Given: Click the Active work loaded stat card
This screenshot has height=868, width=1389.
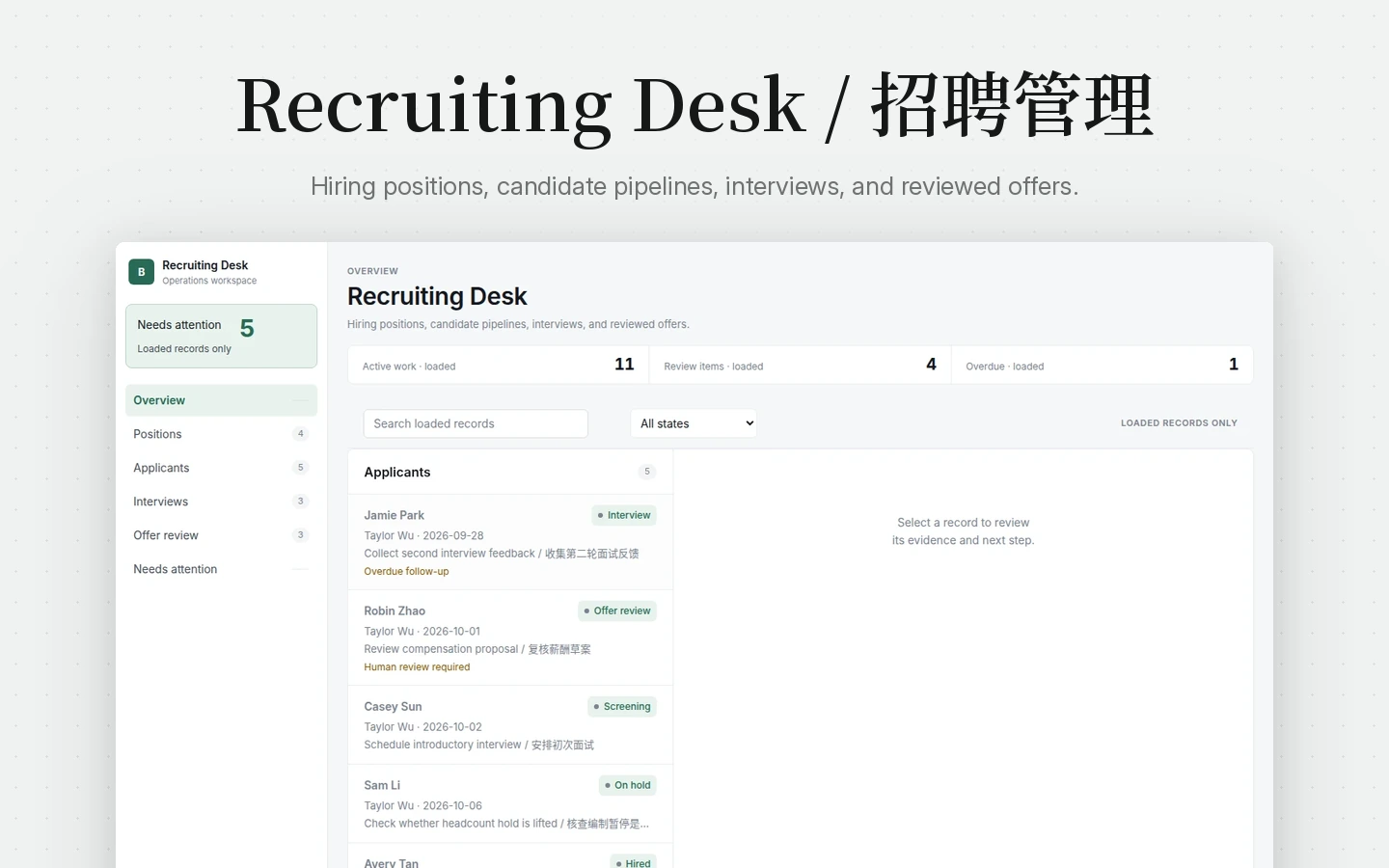Looking at the screenshot, I should tap(499, 365).
